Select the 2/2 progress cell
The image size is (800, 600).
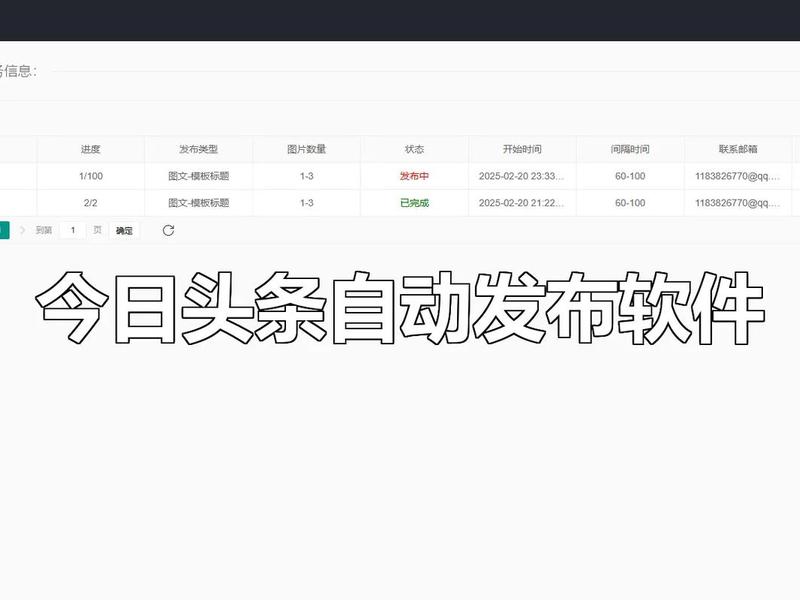(x=90, y=203)
